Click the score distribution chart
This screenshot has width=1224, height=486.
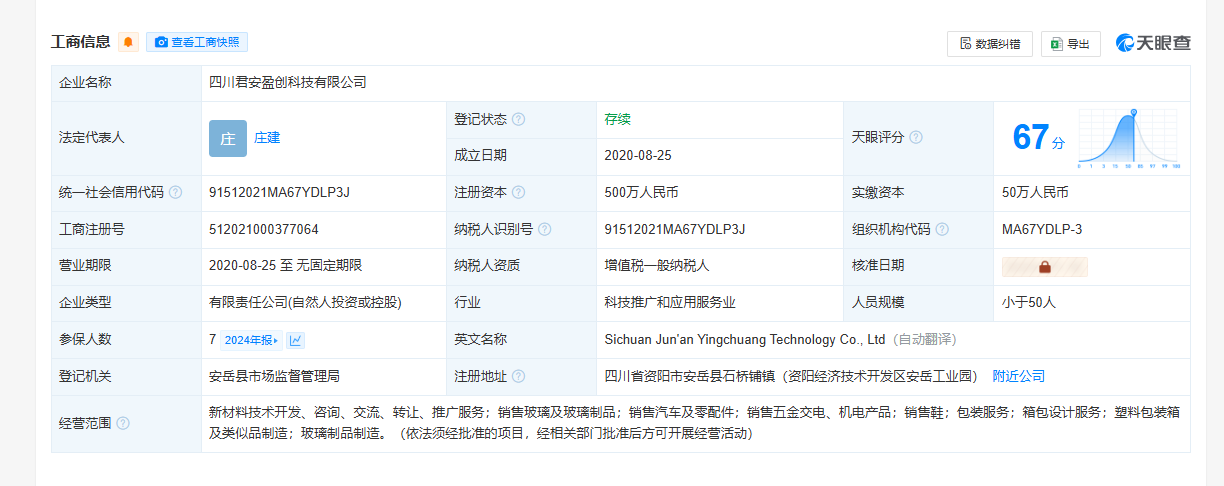pyautogui.click(x=1130, y=138)
